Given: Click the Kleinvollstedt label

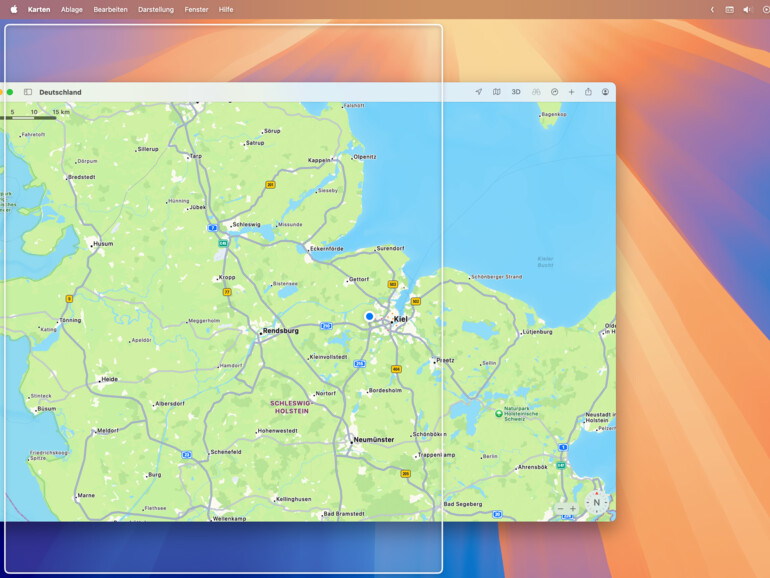Looking at the screenshot, I should 329,357.
